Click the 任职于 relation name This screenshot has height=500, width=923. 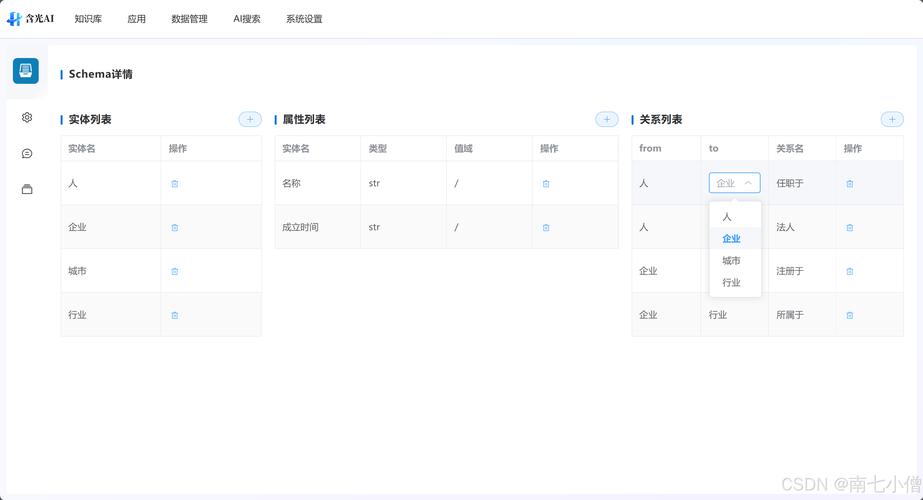790,183
